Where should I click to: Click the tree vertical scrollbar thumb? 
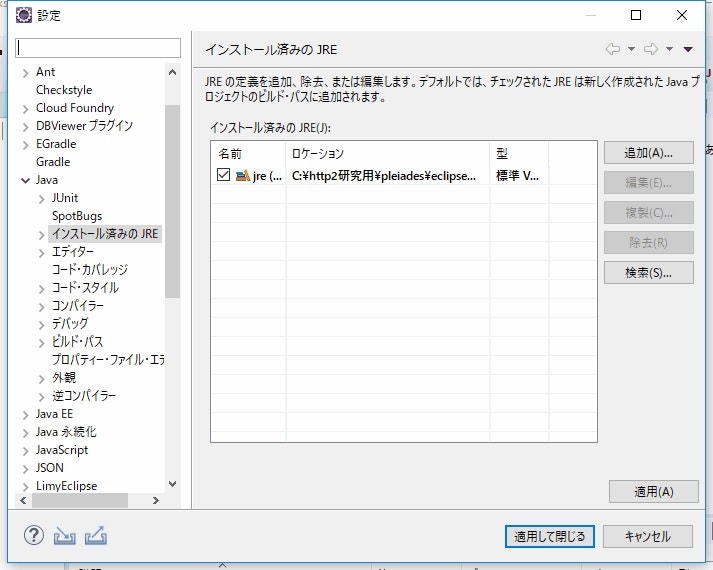(x=172, y=201)
